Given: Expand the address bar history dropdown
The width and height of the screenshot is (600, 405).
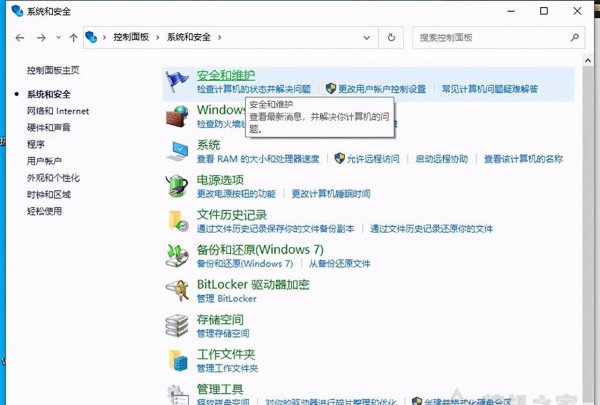Looking at the screenshot, I should (x=367, y=38).
